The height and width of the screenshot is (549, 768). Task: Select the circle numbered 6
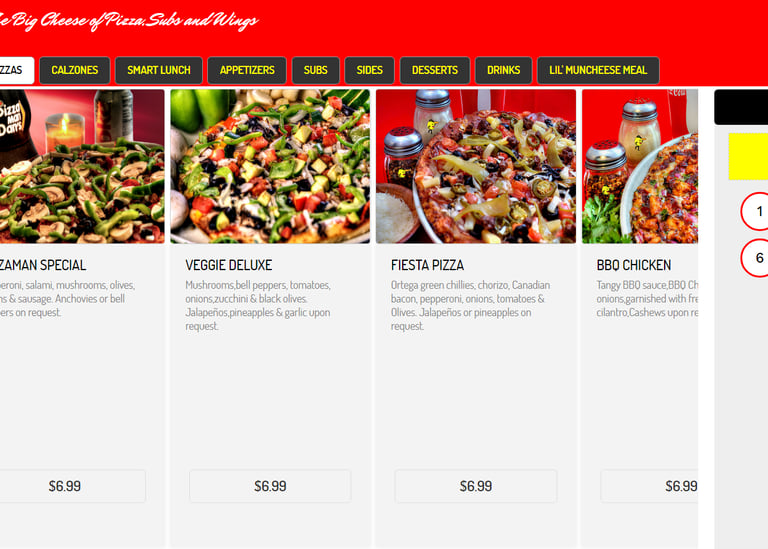[755, 258]
